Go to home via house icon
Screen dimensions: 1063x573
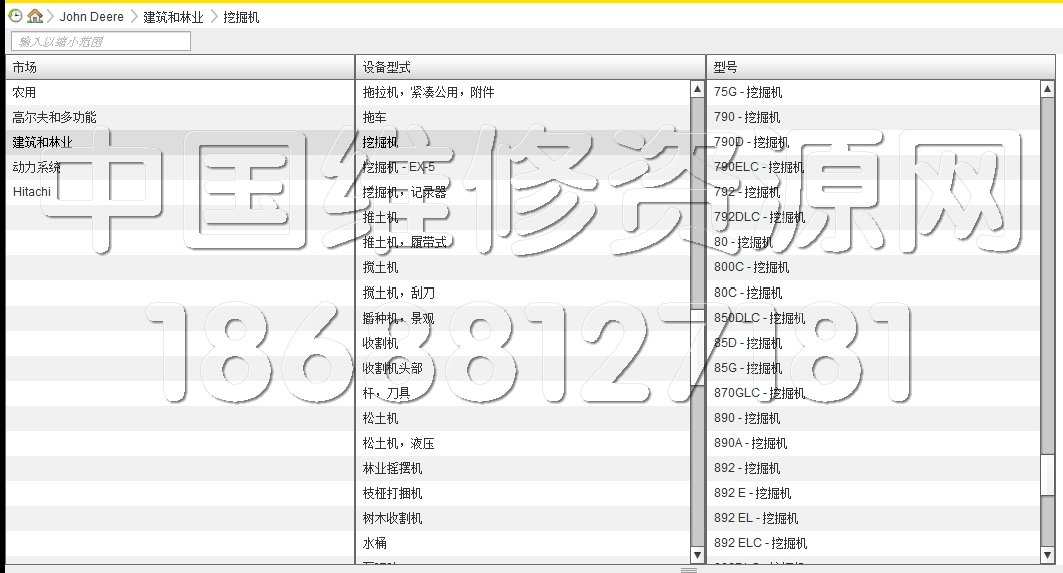tap(35, 16)
